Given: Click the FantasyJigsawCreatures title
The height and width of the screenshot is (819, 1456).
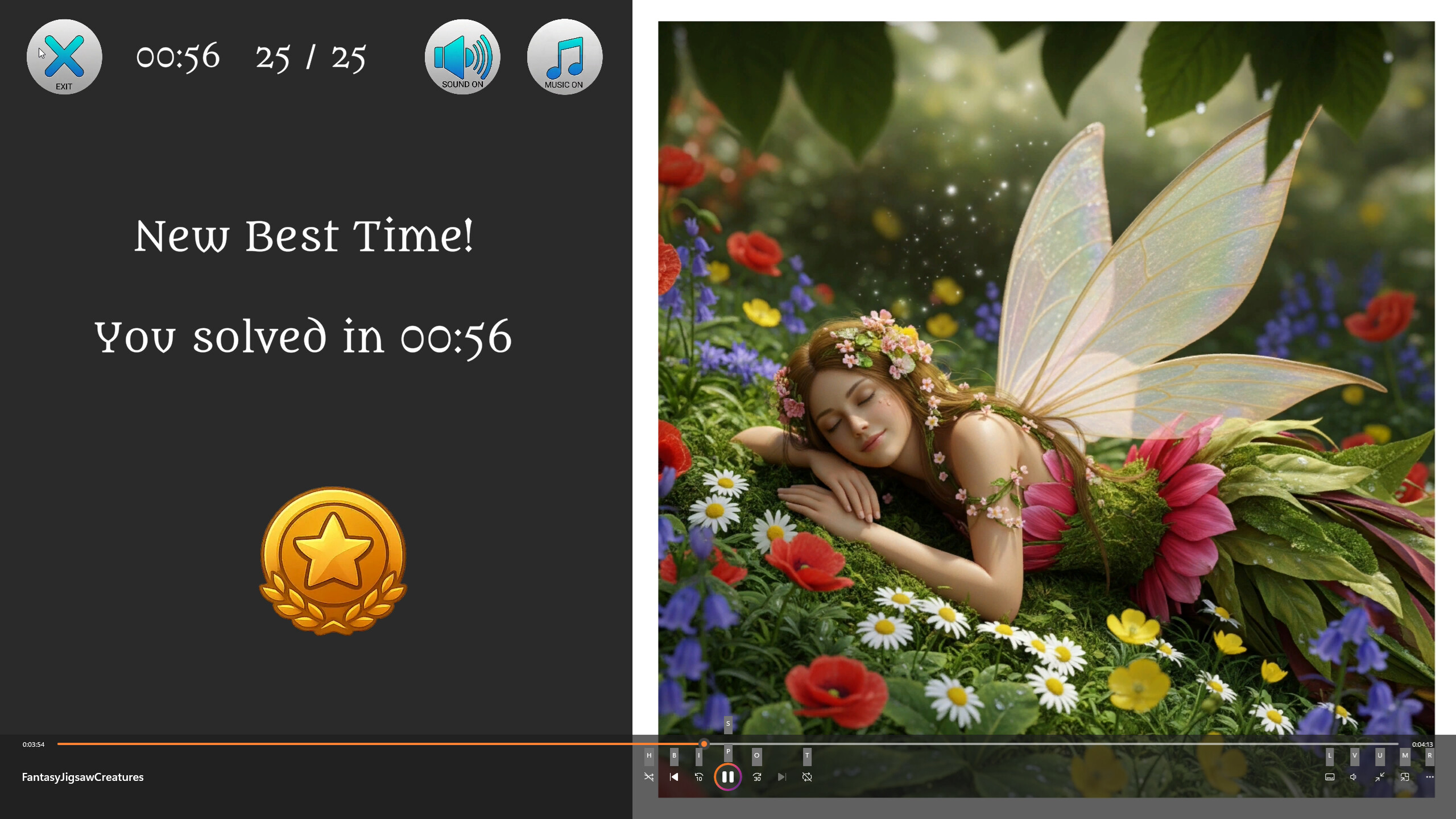Looking at the screenshot, I should pos(82,777).
